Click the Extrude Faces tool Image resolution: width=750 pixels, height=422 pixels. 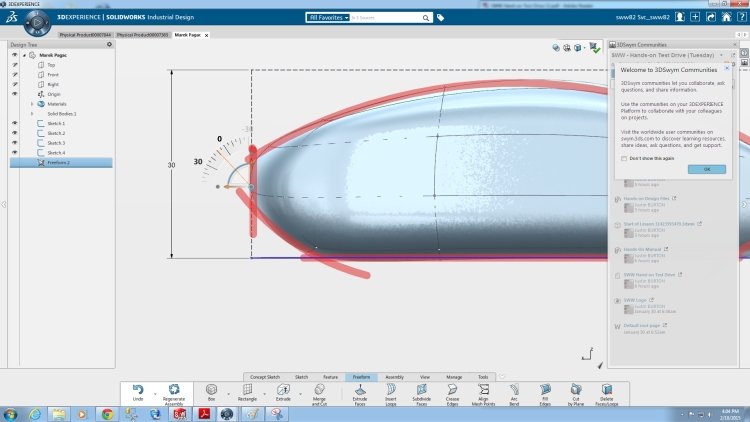coord(360,392)
